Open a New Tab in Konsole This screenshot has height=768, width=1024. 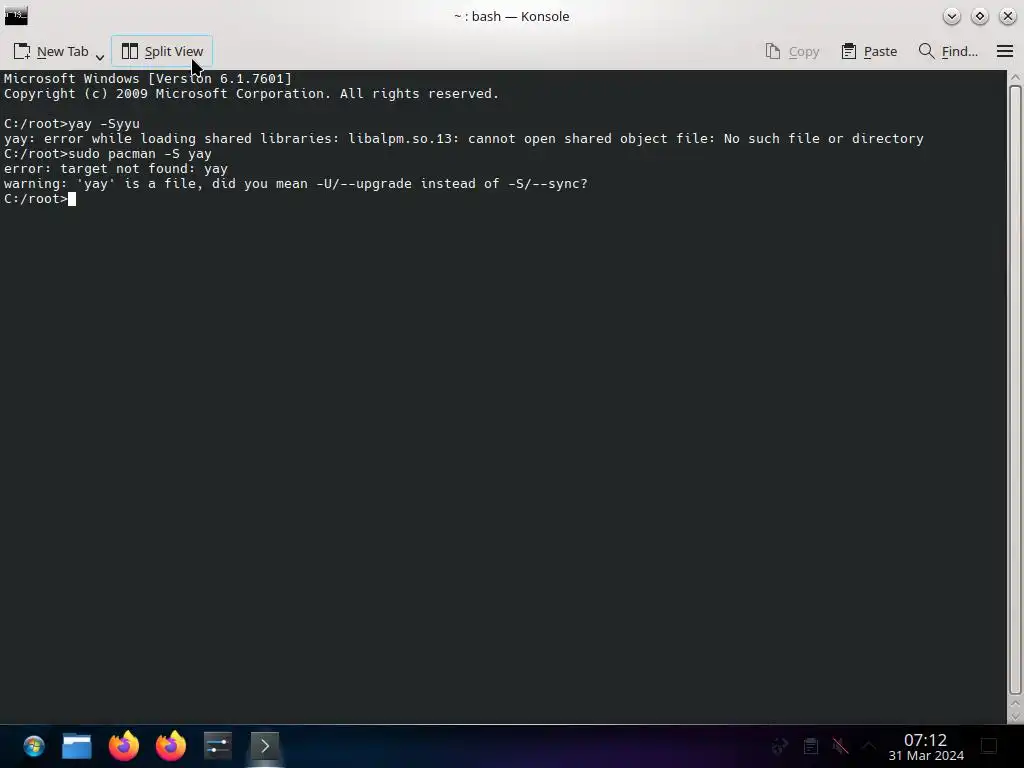coord(50,52)
